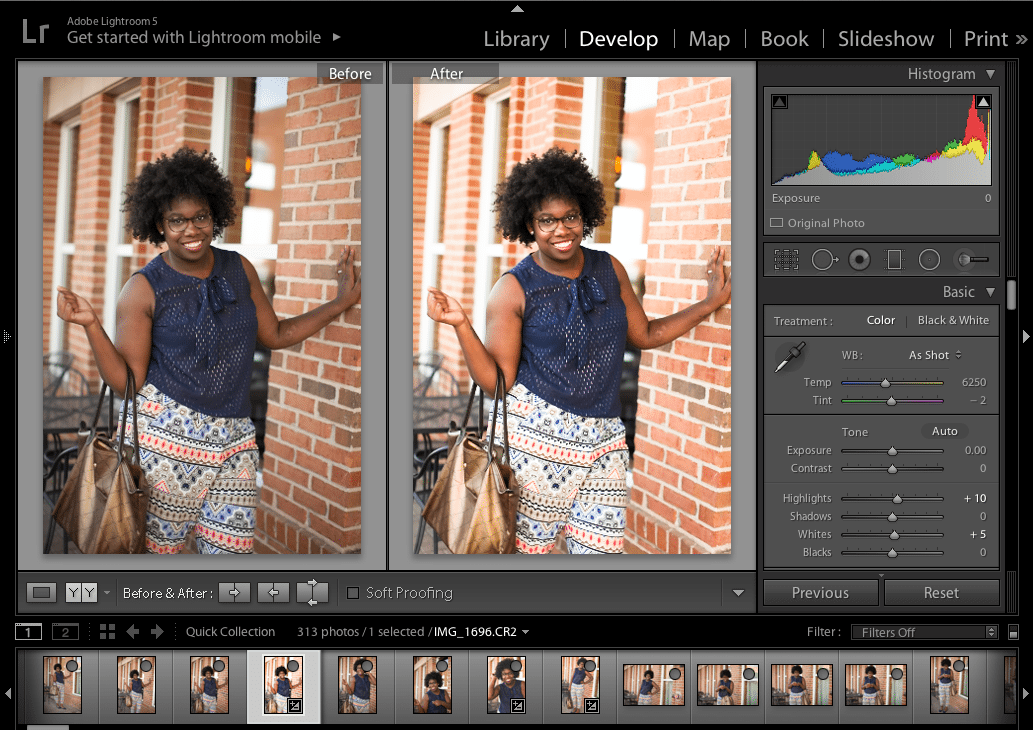Select the Crop Overlay tool
Viewport: 1033px width, 730px height.
pyautogui.click(x=787, y=260)
